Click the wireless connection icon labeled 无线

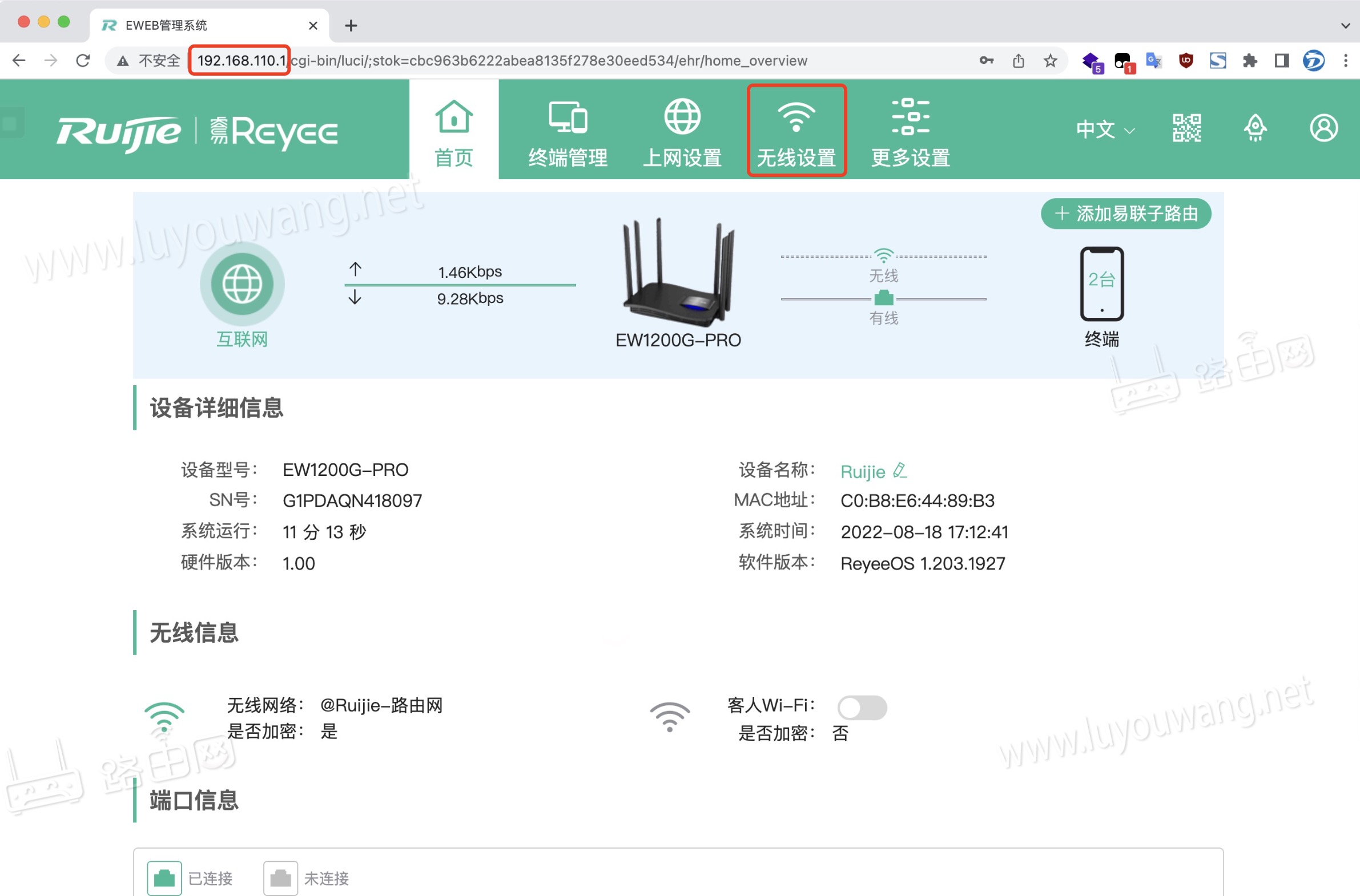[883, 256]
